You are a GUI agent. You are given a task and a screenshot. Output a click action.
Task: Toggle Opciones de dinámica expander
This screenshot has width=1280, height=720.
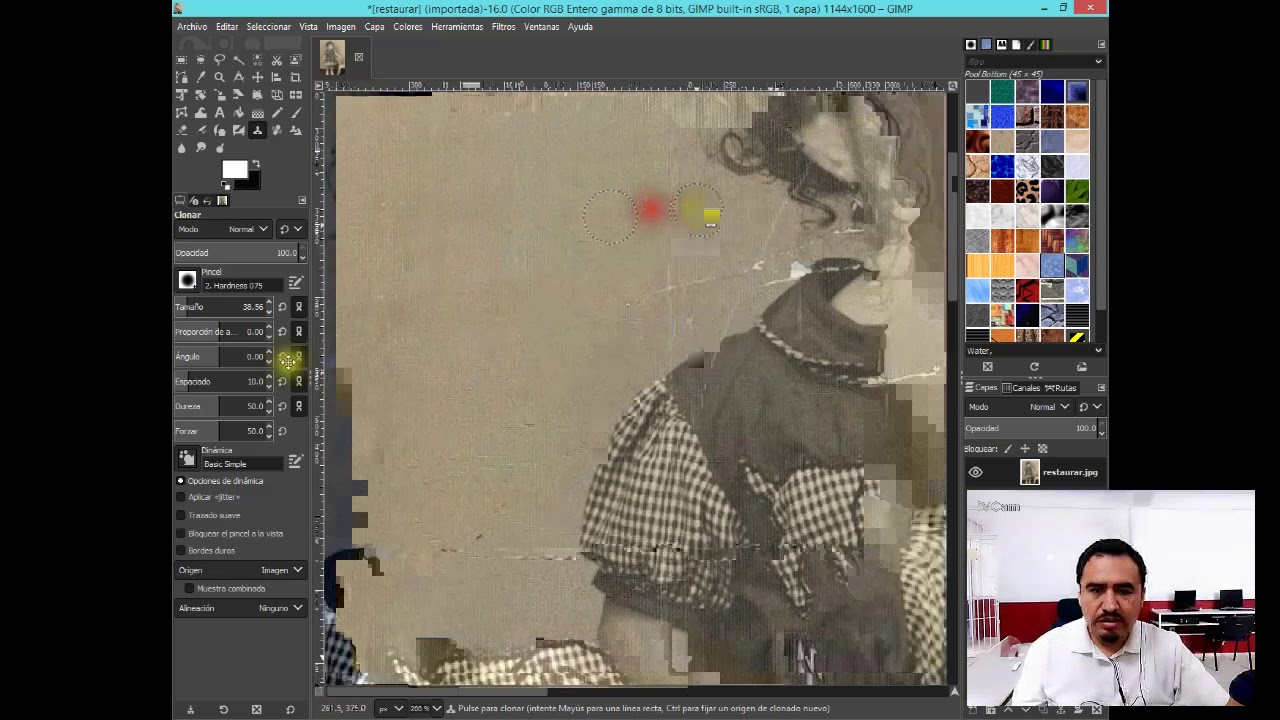point(181,481)
